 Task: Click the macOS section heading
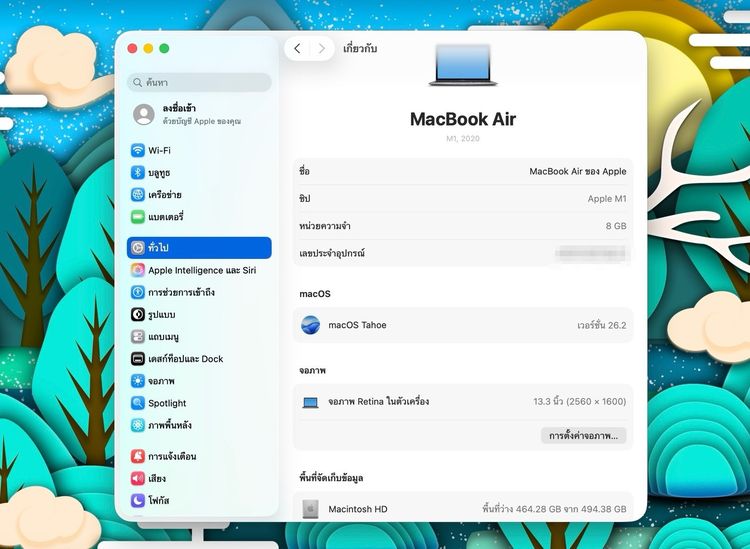[x=315, y=294]
